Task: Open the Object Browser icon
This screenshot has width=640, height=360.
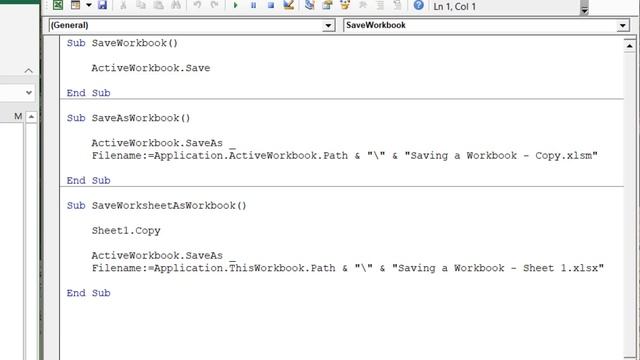Action: pos(345,5)
